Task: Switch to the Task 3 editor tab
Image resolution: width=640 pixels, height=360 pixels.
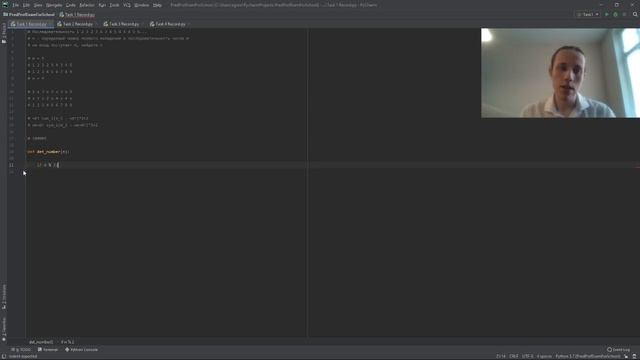Action: click(x=123, y=24)
